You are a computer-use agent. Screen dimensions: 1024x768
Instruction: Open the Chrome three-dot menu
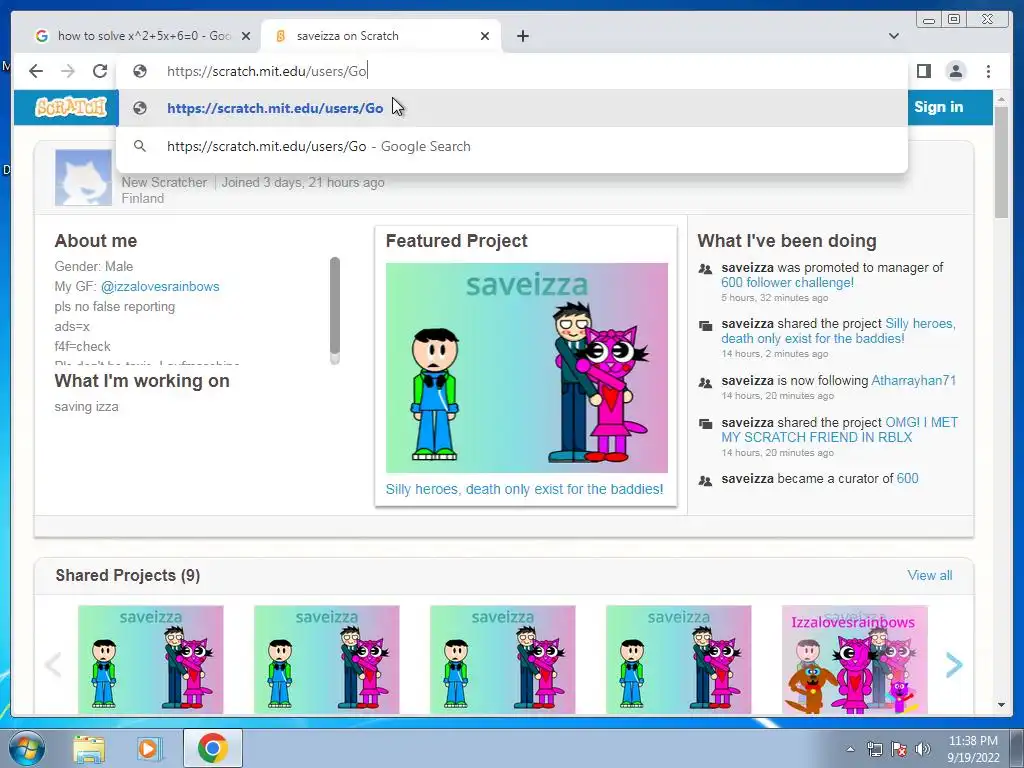[988, 71]
